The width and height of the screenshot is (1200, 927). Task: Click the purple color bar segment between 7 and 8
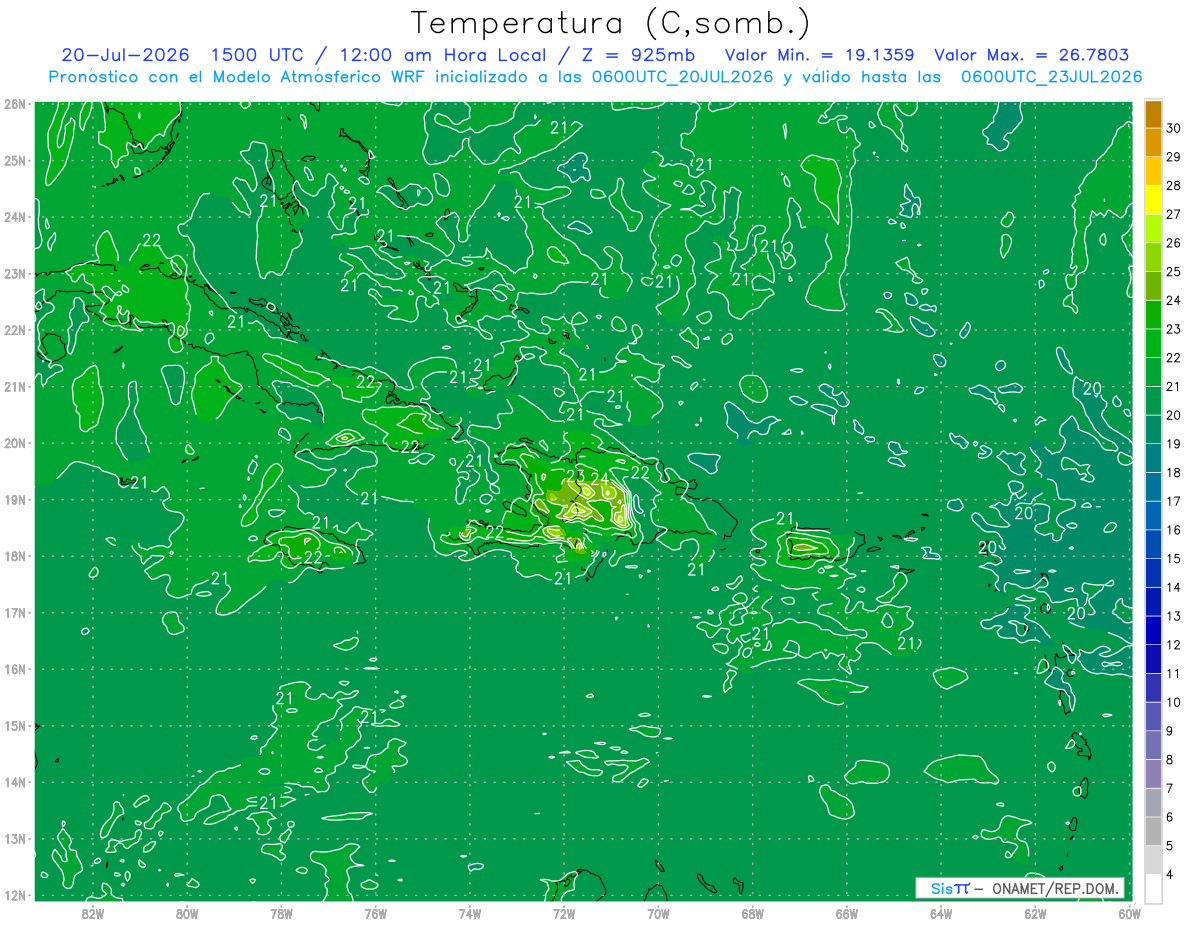coord(1153,773)
